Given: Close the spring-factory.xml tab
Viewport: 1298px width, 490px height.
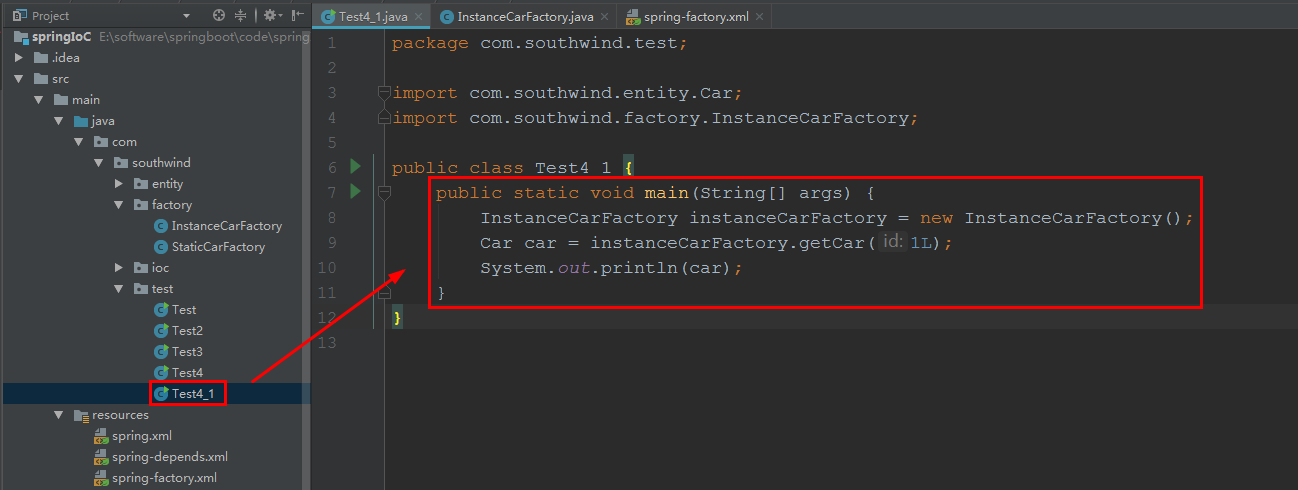Looking at the screenshot, I should click(x=759, y=16).
